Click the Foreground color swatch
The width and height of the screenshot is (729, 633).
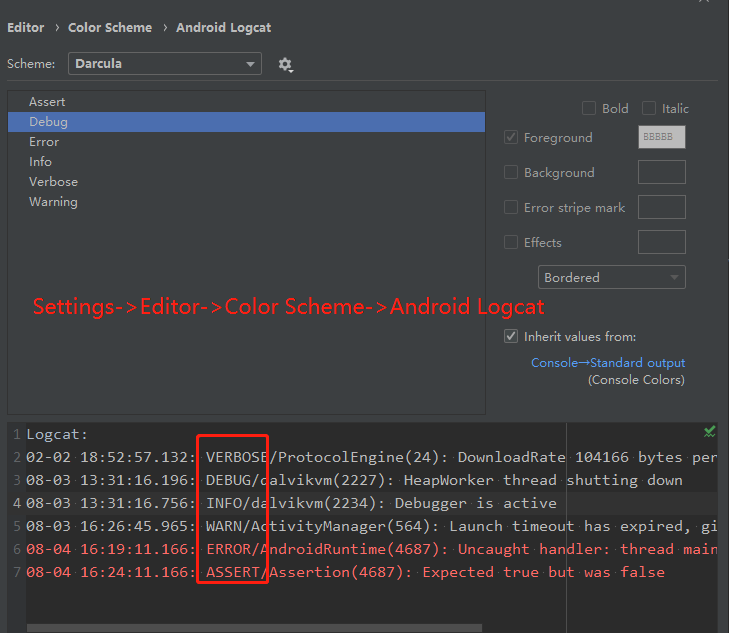click(661, 137)
